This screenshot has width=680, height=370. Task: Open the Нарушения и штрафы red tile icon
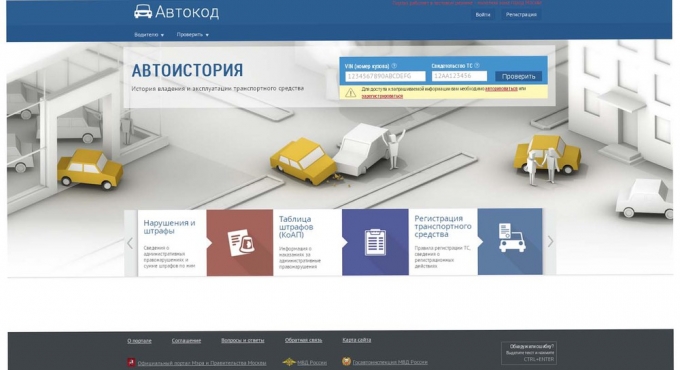240,242
